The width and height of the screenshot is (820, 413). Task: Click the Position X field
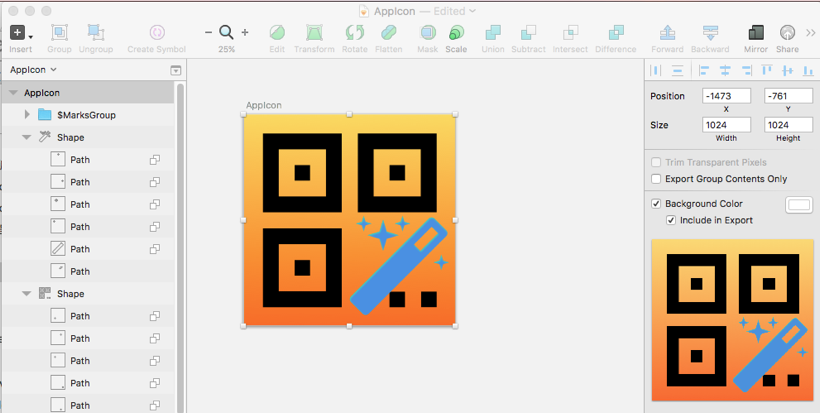(x=726, y=96)
